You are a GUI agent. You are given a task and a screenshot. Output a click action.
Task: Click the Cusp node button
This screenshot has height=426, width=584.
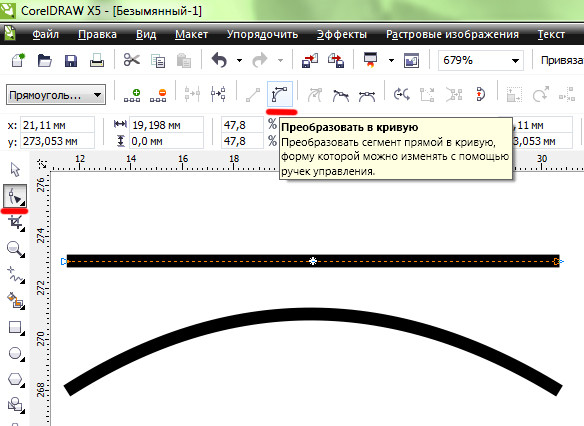(x=315, y=95)
